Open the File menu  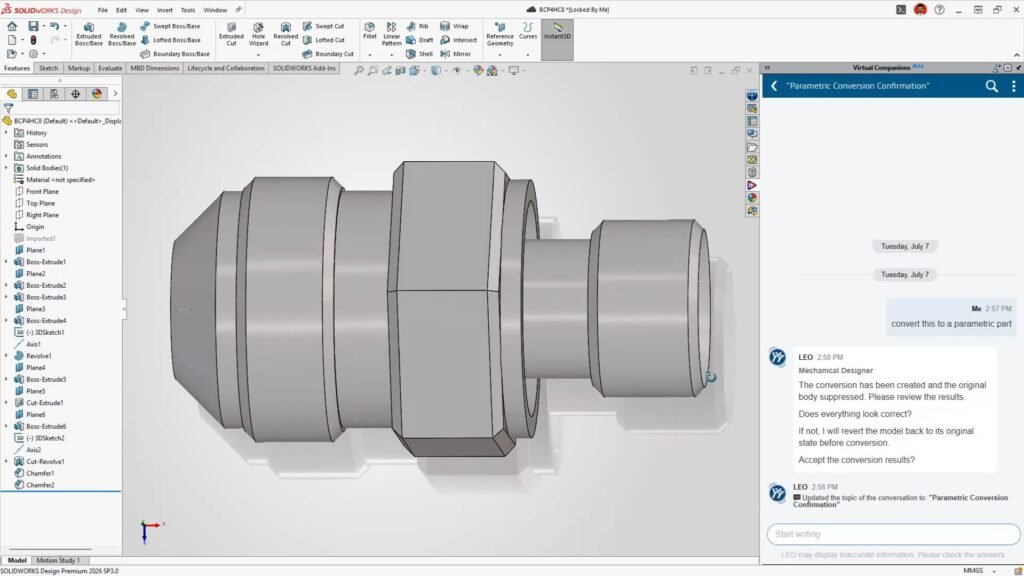[x=103, y=10]
